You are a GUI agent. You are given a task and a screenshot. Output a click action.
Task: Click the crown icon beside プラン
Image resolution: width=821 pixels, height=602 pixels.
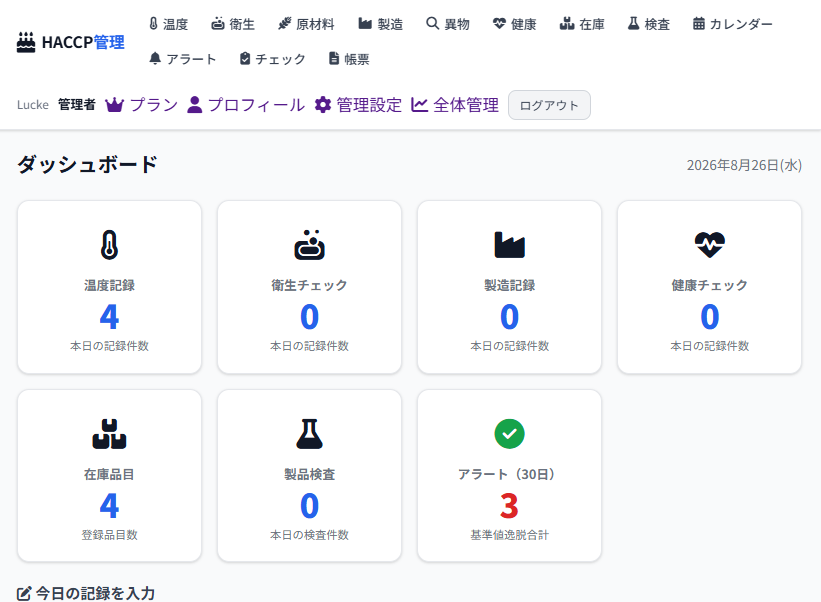114,105
